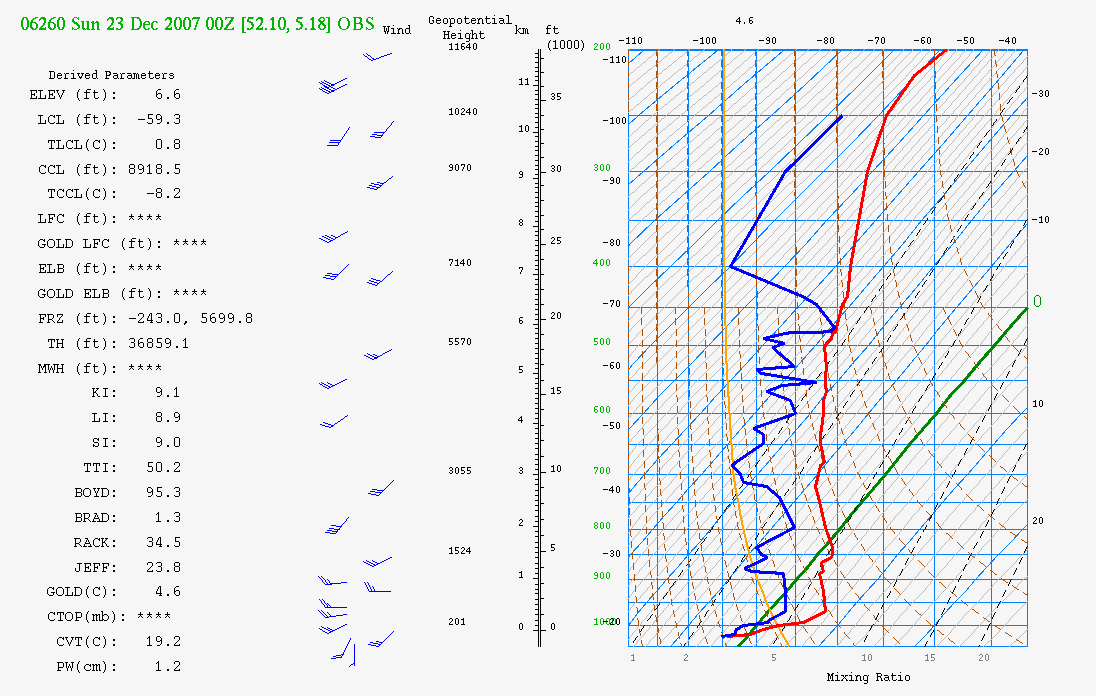Screen dimensions: 1096x696
Task: Click the geopotential height value 5570
Action: pyautogui.click(x=460, y=342)
